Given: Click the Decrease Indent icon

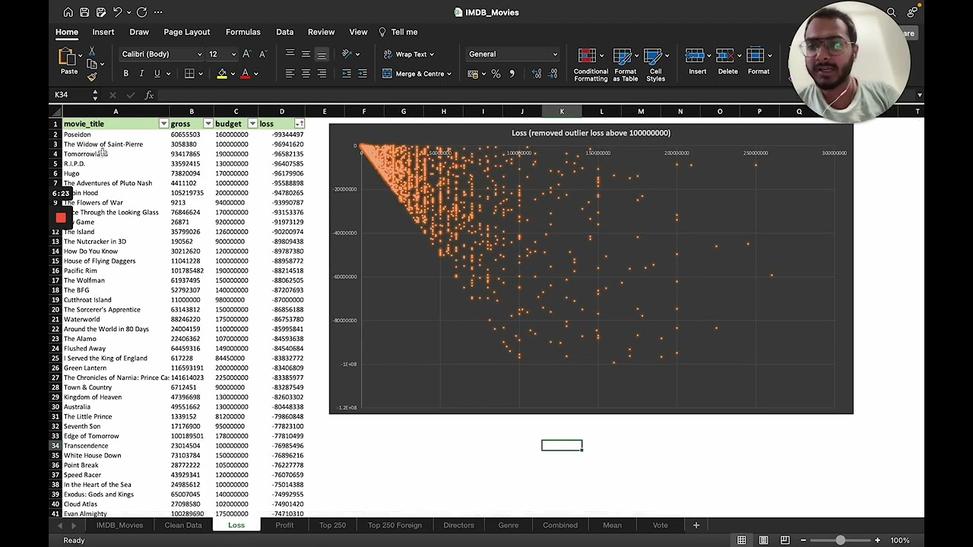Looking at the screenshot, I should tap(346, 73).
